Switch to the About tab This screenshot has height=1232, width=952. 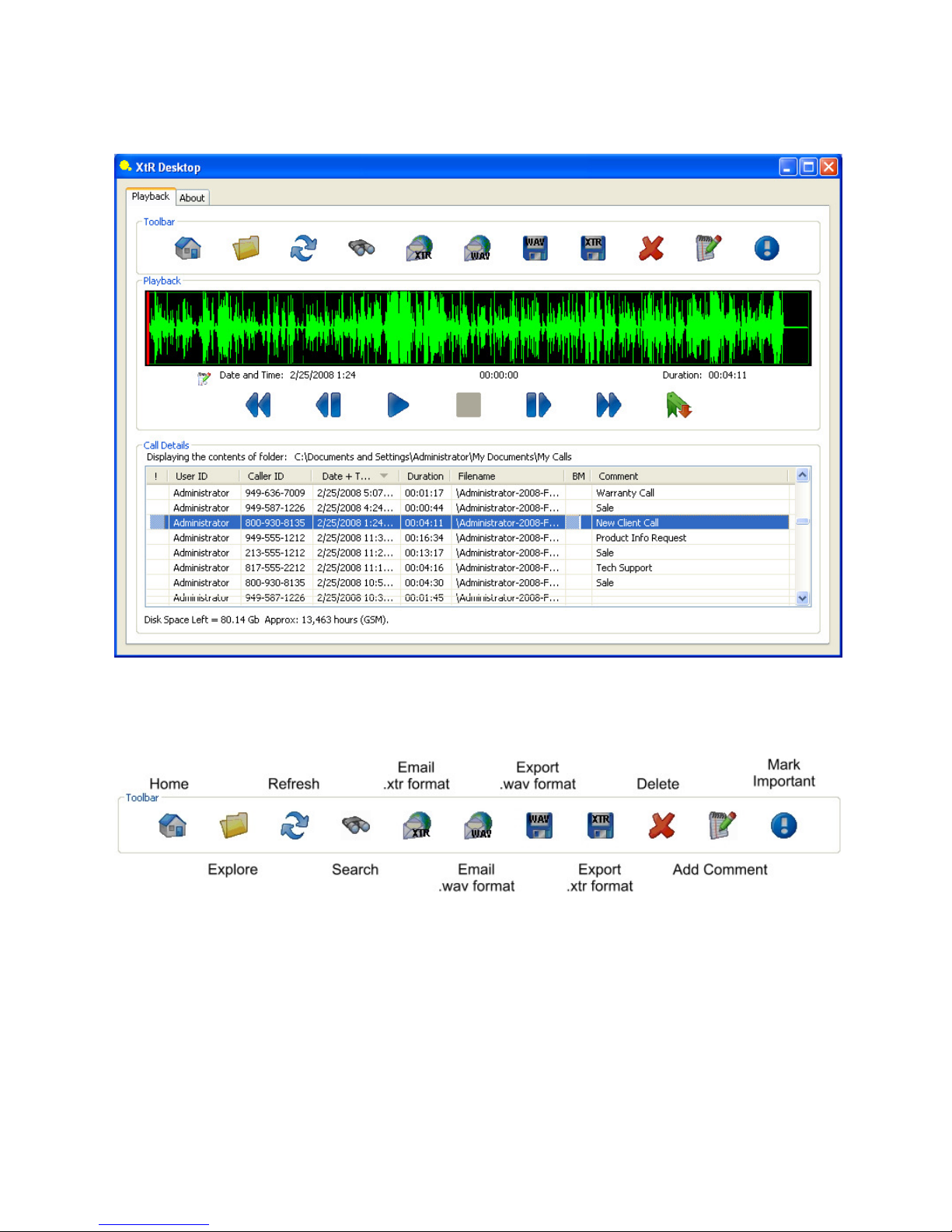(x=192, y=198)
